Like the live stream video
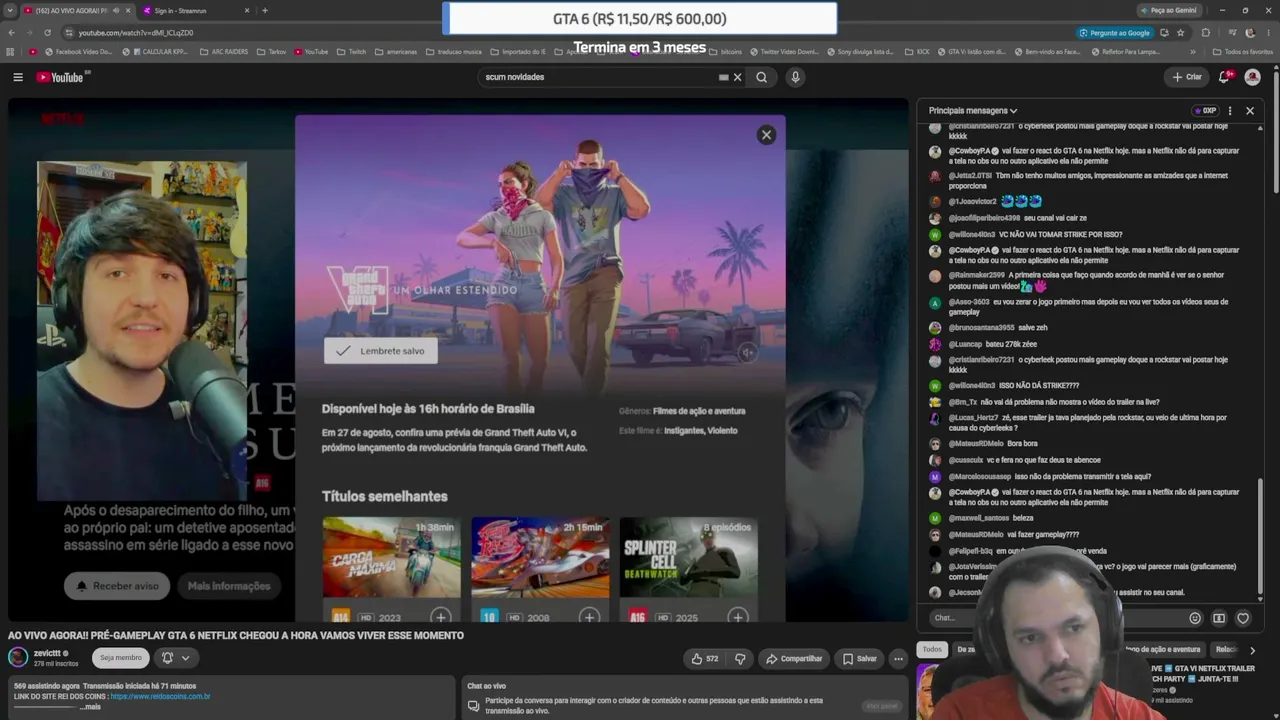 point(705,658)
